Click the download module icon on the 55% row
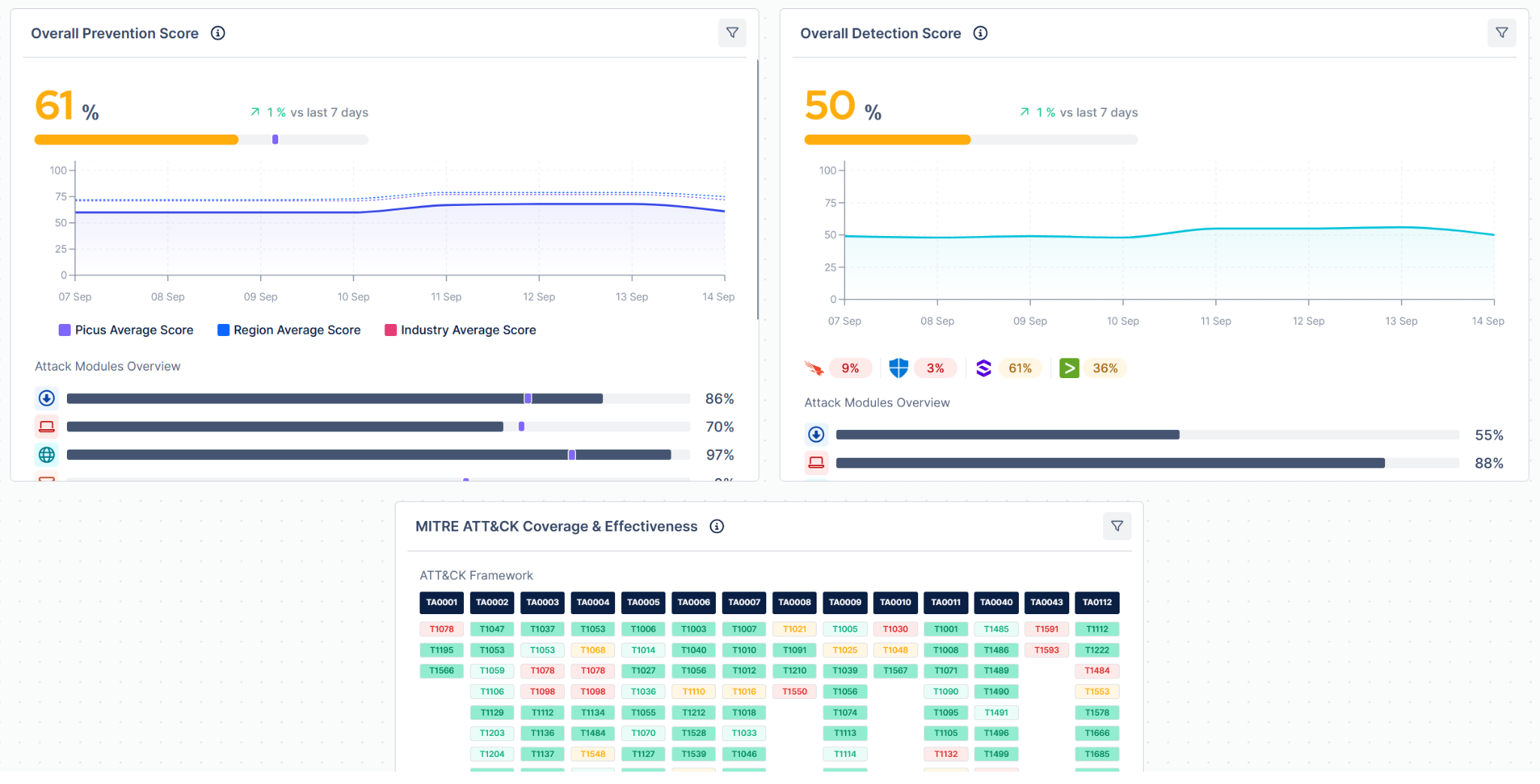 coord(817,434)
